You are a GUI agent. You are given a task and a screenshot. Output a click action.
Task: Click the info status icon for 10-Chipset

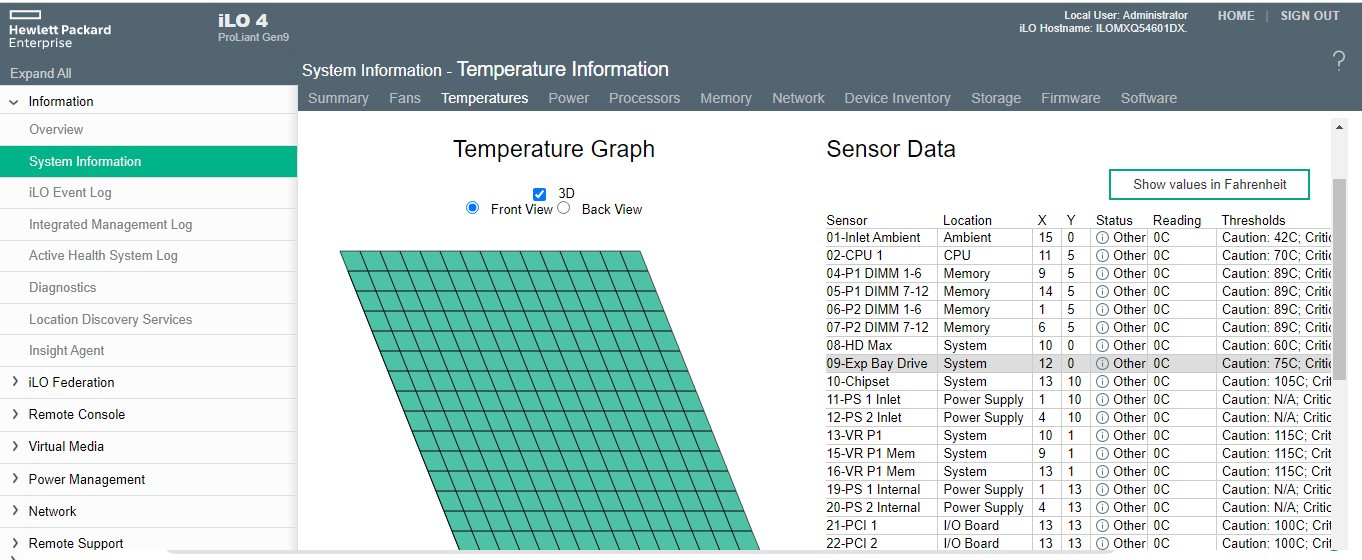pyautogui.click(x=1102, y=382)
